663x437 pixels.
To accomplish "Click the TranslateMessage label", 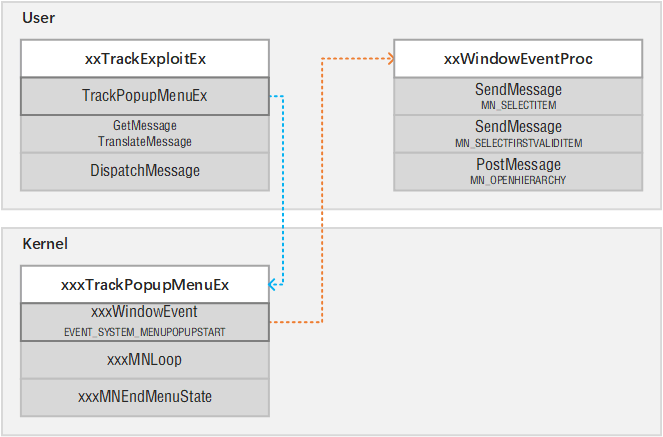I will tap(145, 141).
